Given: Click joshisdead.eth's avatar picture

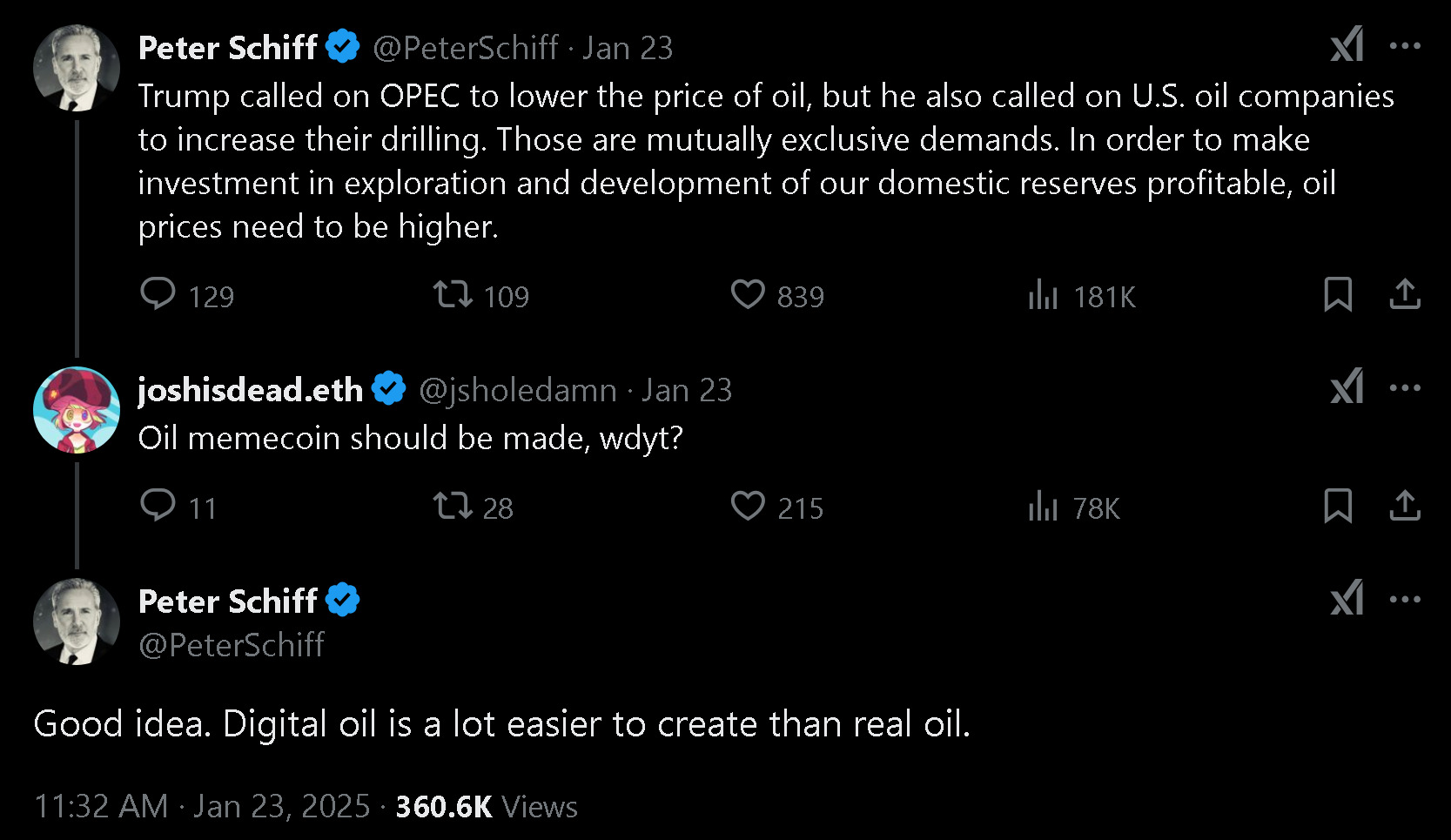Looking at the screenshot, I should [77, 410].
